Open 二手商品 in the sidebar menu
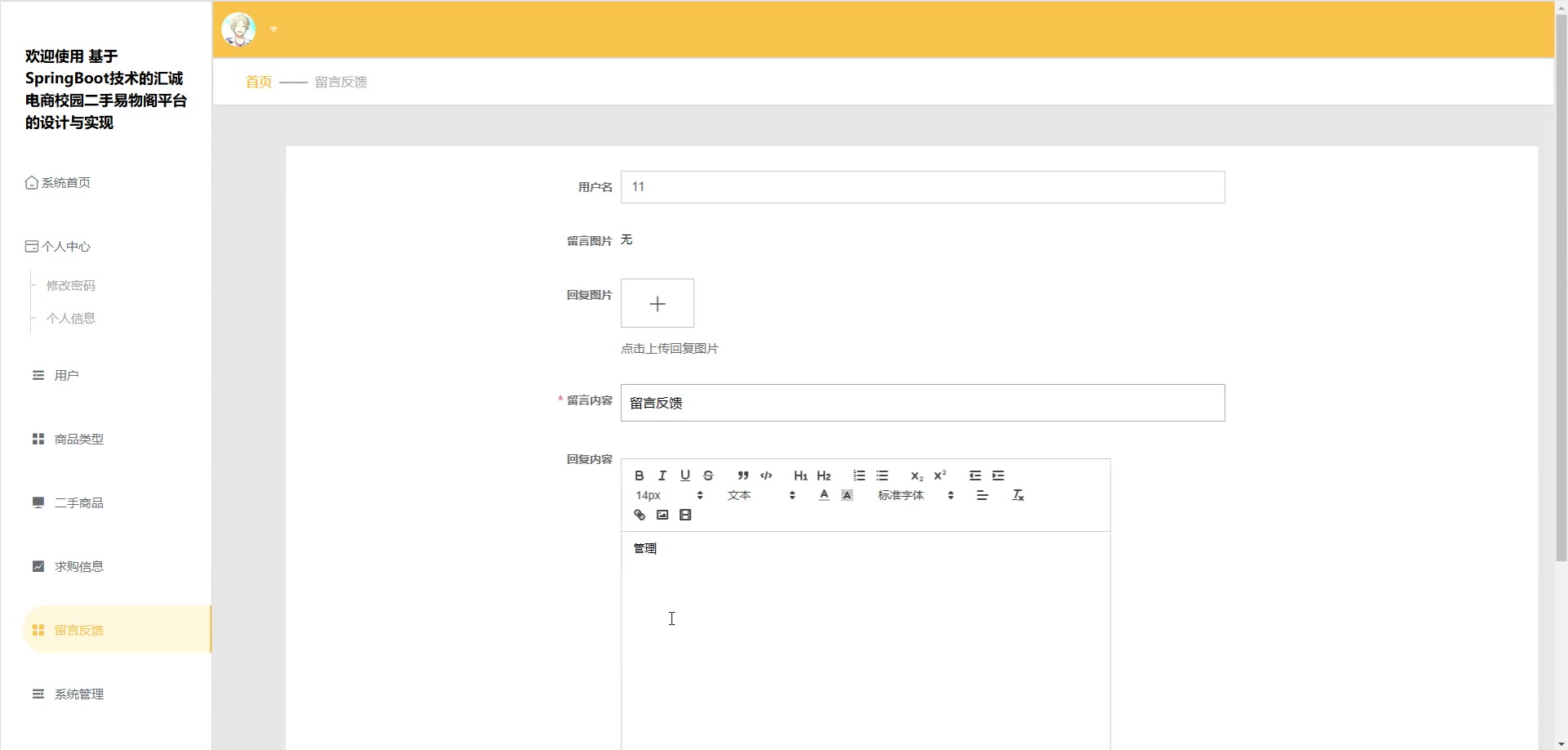The width and height of the screenshot is (1568, 750). click(78, 503)
